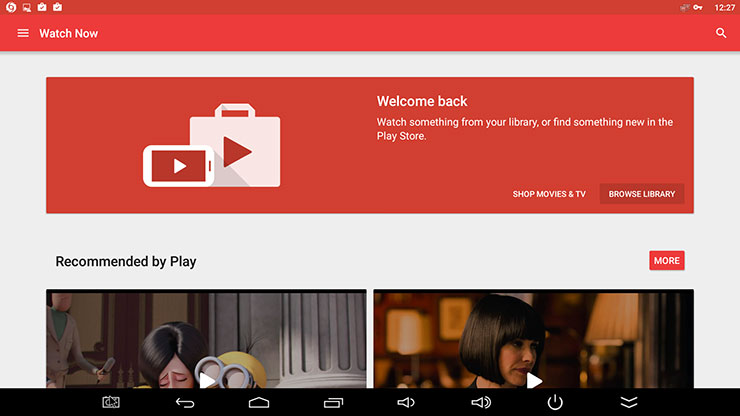The image size is (740, 416).
Task: Open the recent apps overview
Action: click(333, 402)
